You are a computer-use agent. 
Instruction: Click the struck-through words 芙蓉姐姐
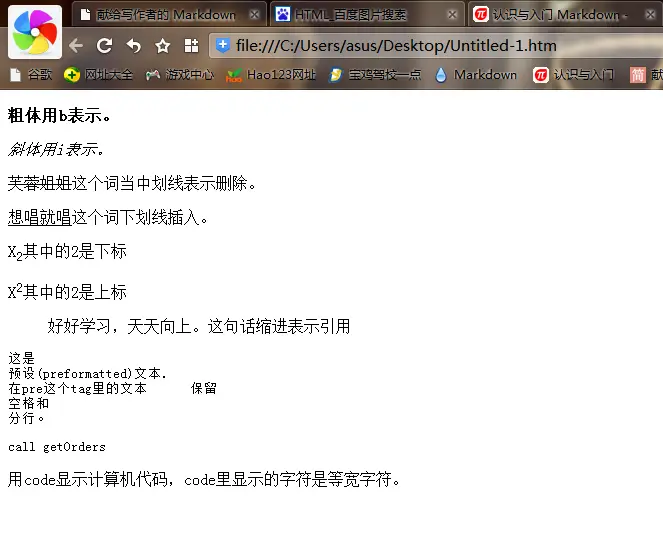click(40, 183)
